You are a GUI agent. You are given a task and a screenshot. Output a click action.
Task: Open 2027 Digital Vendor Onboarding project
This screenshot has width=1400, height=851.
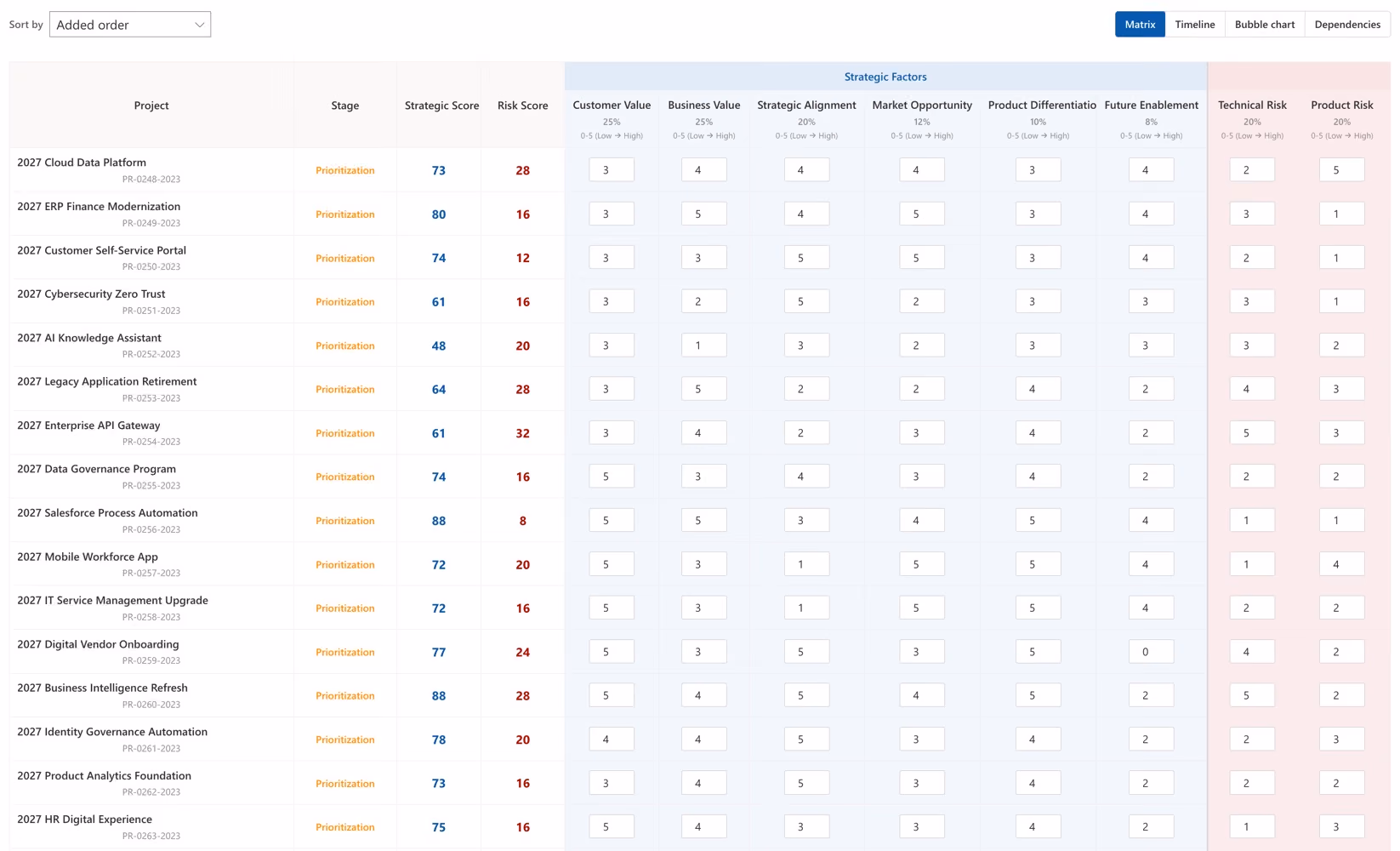click(98, 644)
